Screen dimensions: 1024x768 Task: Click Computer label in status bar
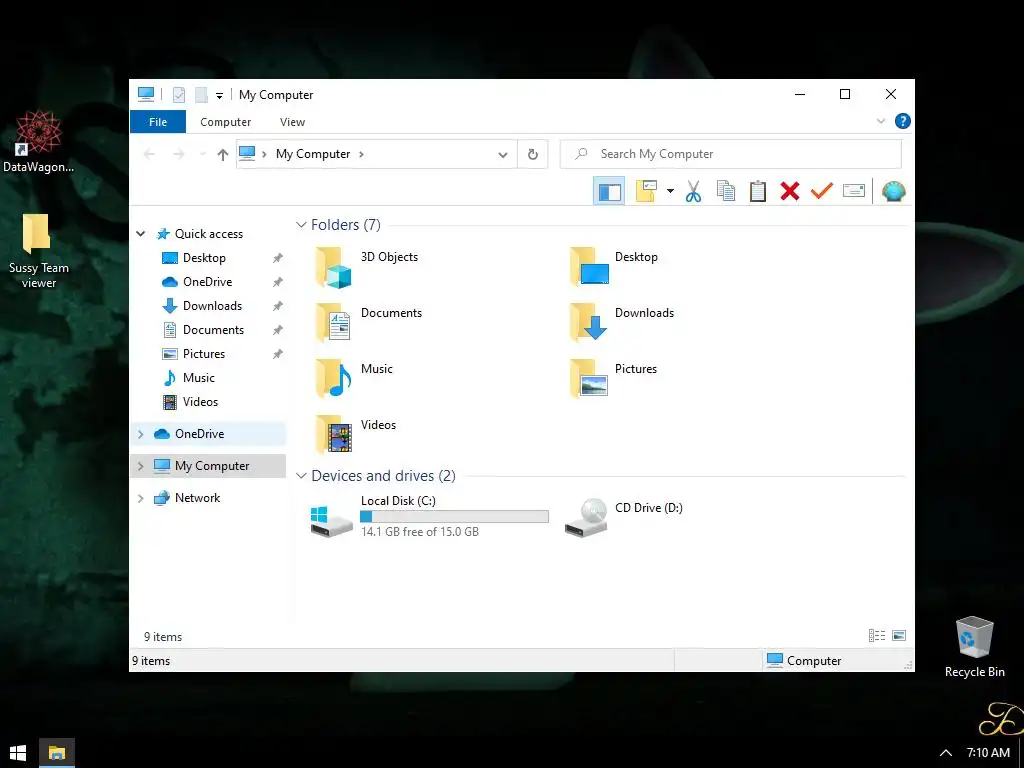point(814,661)
